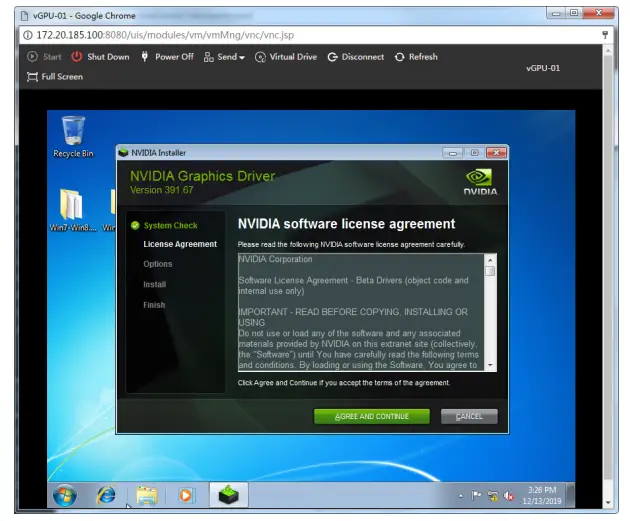This screenshot has width=630, height=521.
Task: Click the license text scrollbar down arrow
Action: (490, 365)
